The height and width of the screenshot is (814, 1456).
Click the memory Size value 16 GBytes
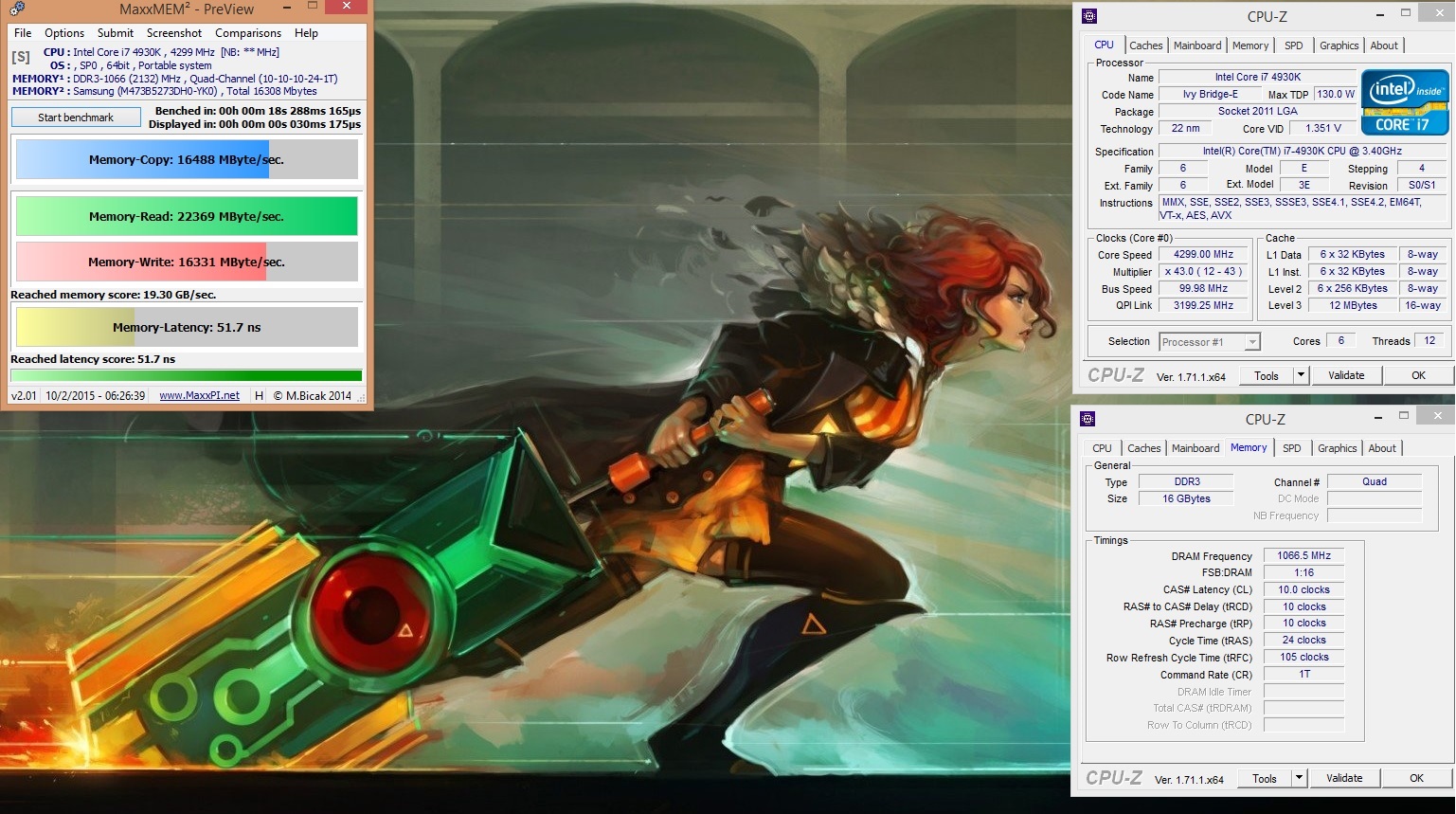point(1186,498)
